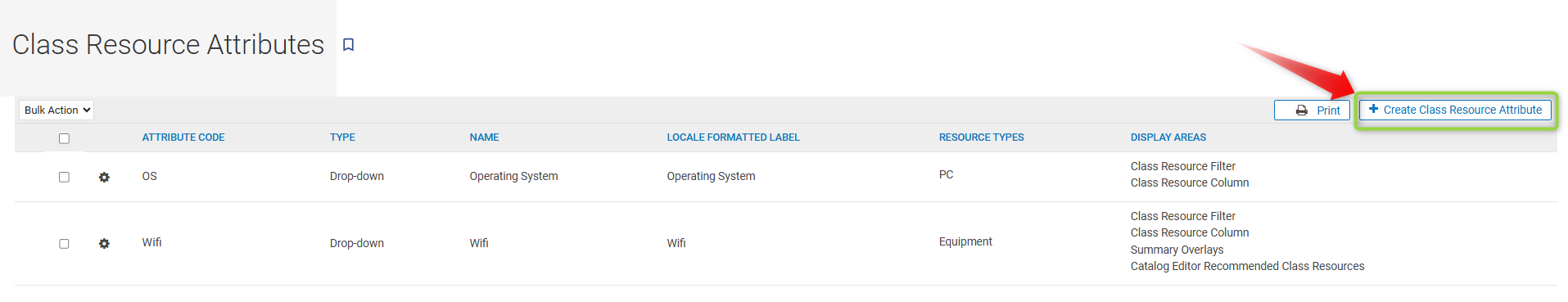The width and height of the screenshot is (1568, 302).
Task: Click the Print button
Action: pos(1312,110)
